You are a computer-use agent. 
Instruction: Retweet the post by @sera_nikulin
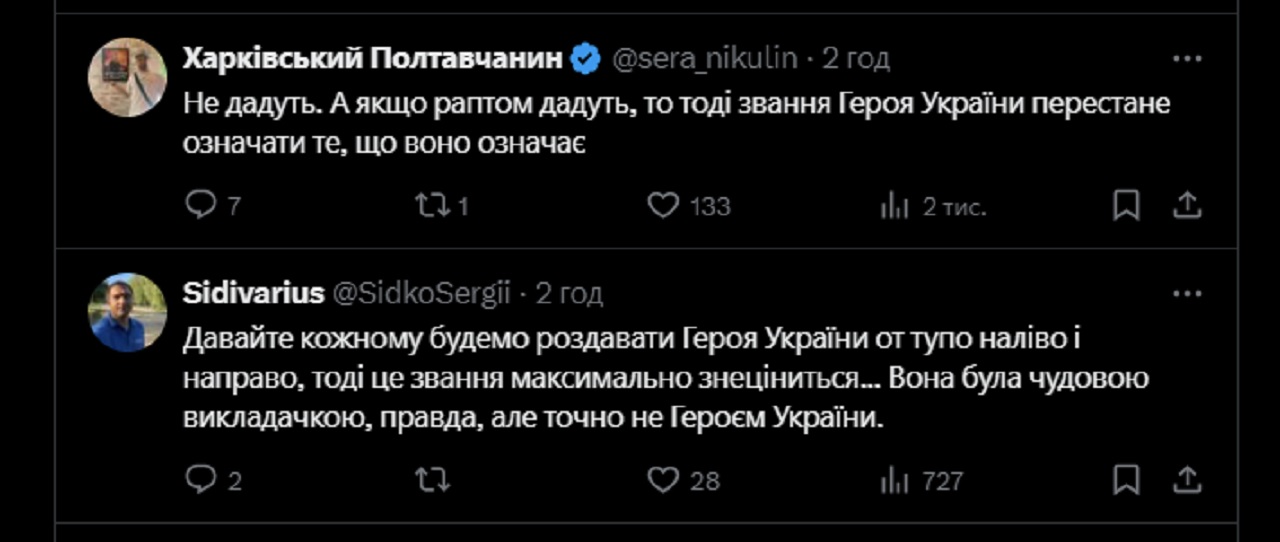coord(431,206)
